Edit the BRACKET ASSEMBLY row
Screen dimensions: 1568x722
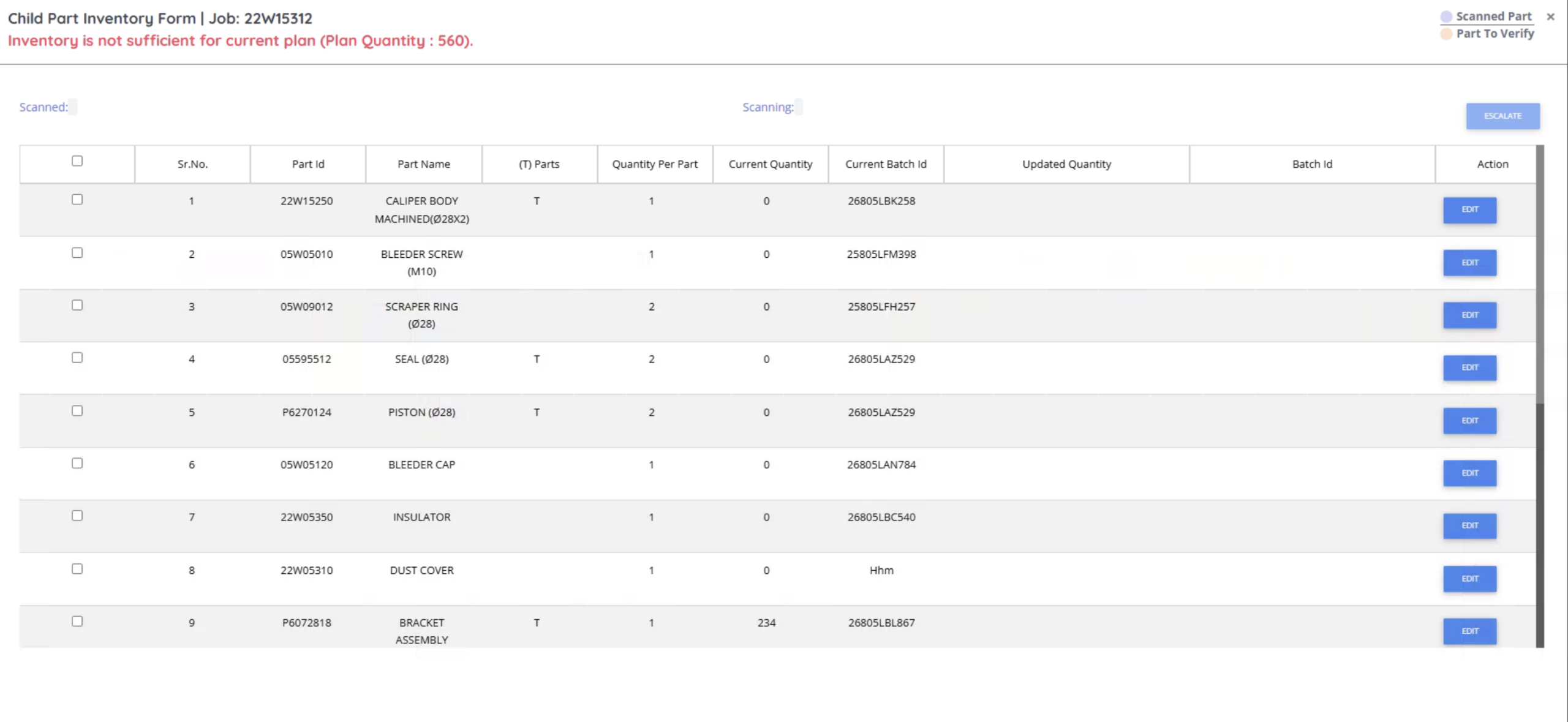click(1469, 631)
